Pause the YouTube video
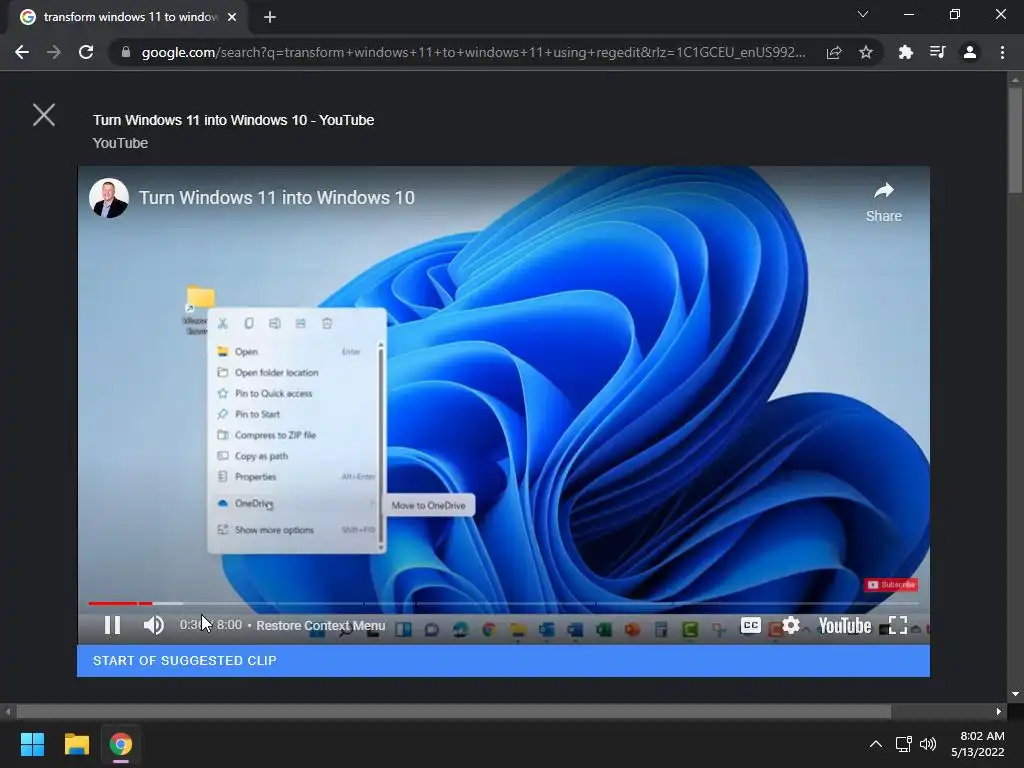Viewport: 1024px width, 768px height. click(x=112, y=626)
